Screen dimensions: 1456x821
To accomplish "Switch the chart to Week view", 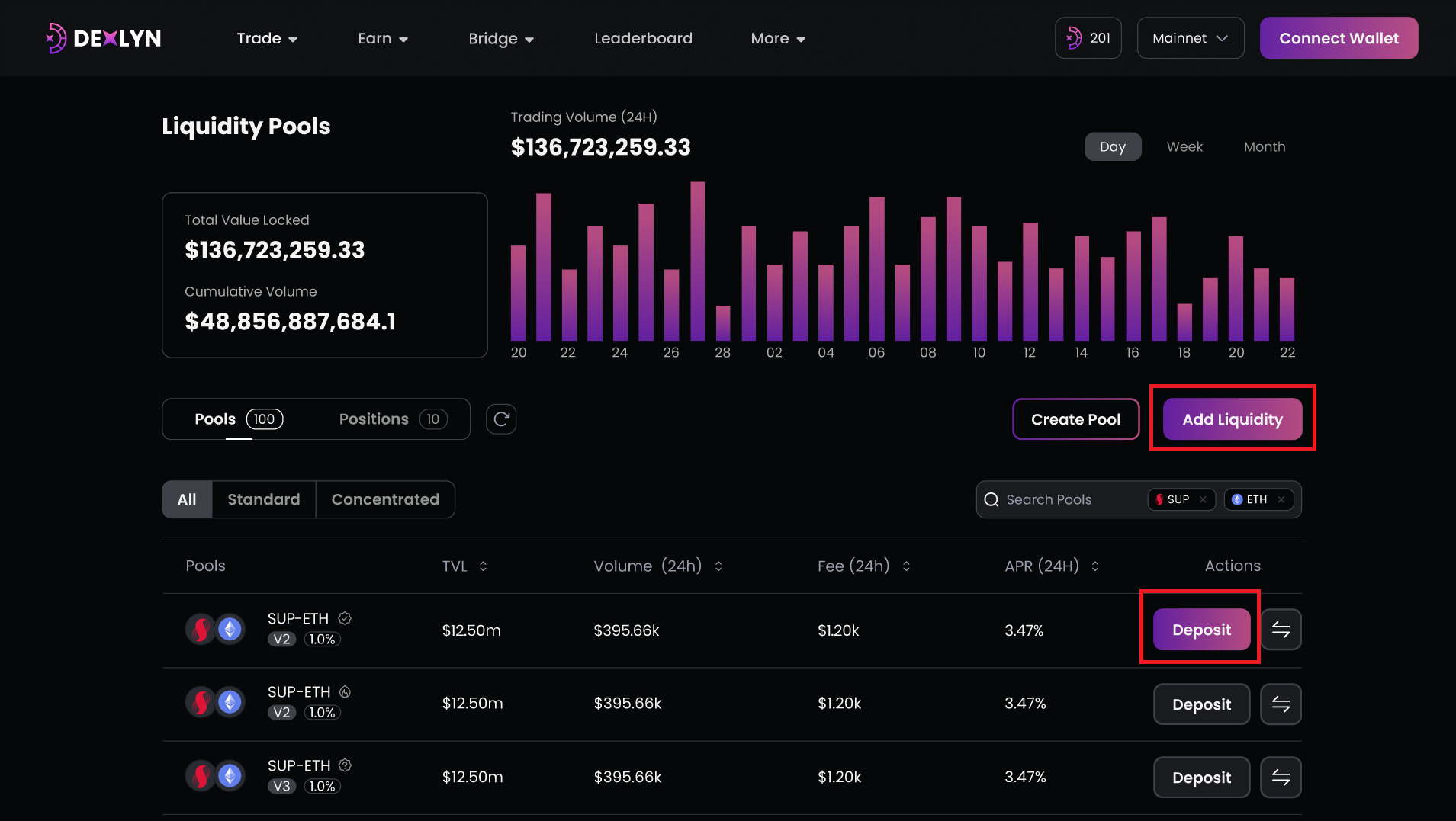I will [1184, 146].
